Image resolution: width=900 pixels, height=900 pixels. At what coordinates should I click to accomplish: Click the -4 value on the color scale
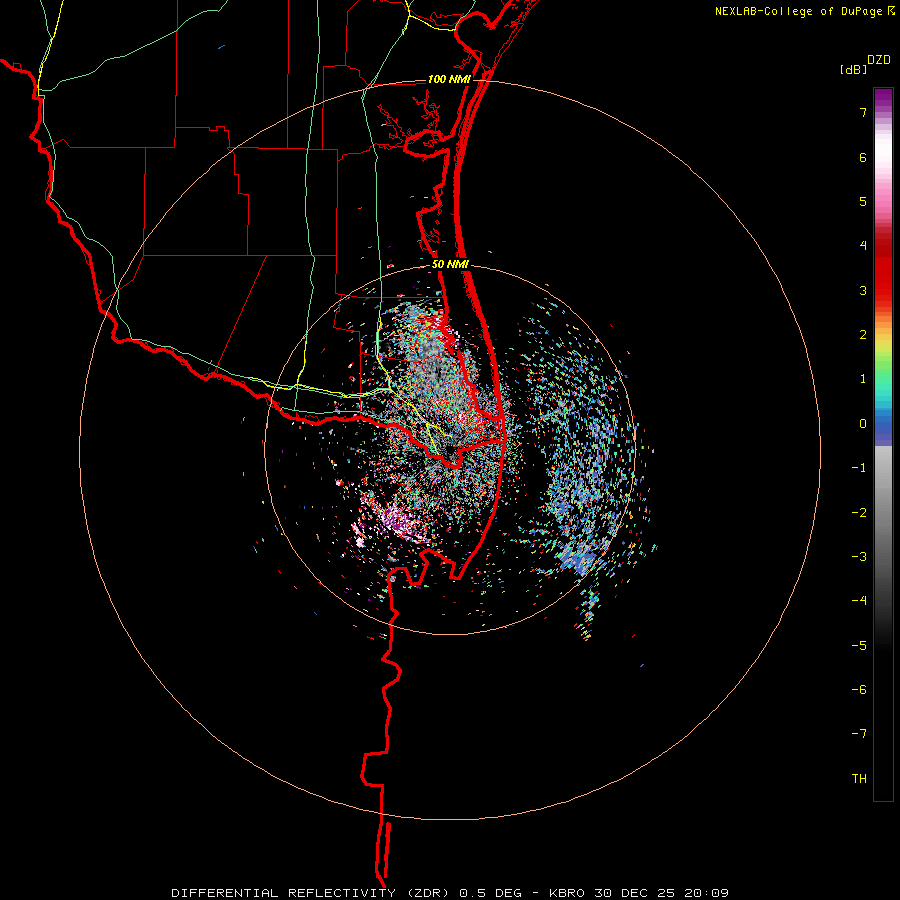859,601
